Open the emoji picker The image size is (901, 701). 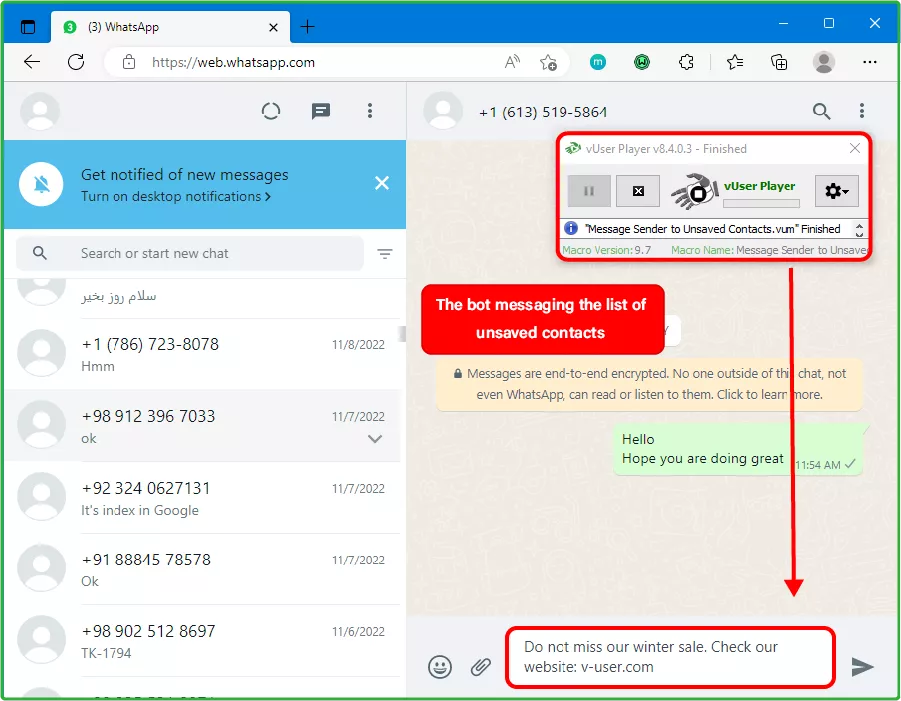pyautogui.click(x=440, y=667)
